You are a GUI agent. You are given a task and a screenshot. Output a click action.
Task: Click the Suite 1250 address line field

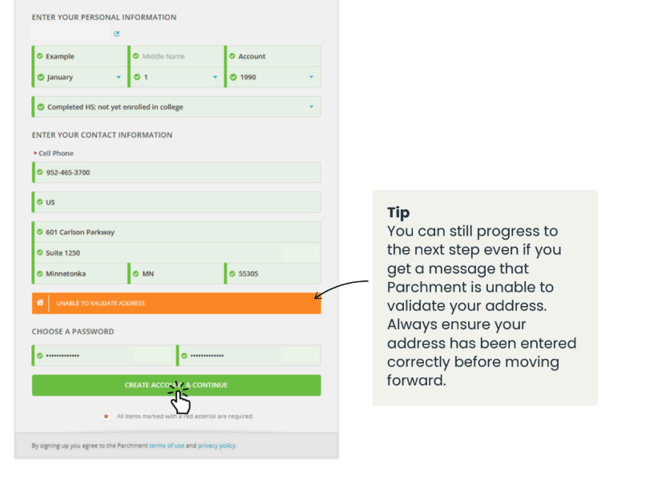[176, 253]
